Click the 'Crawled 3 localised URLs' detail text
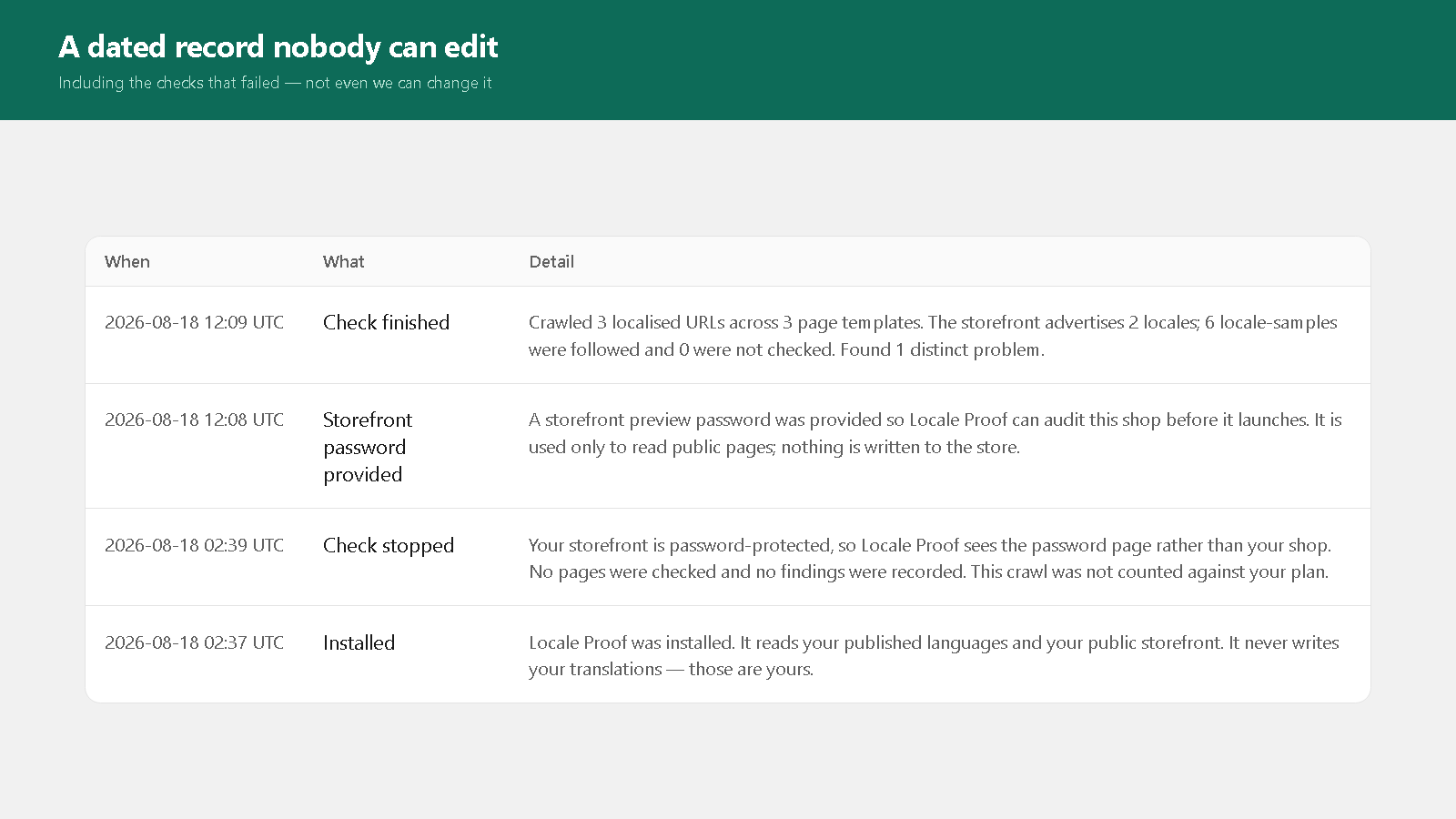 pyautogui.click(x=933, y=336)
